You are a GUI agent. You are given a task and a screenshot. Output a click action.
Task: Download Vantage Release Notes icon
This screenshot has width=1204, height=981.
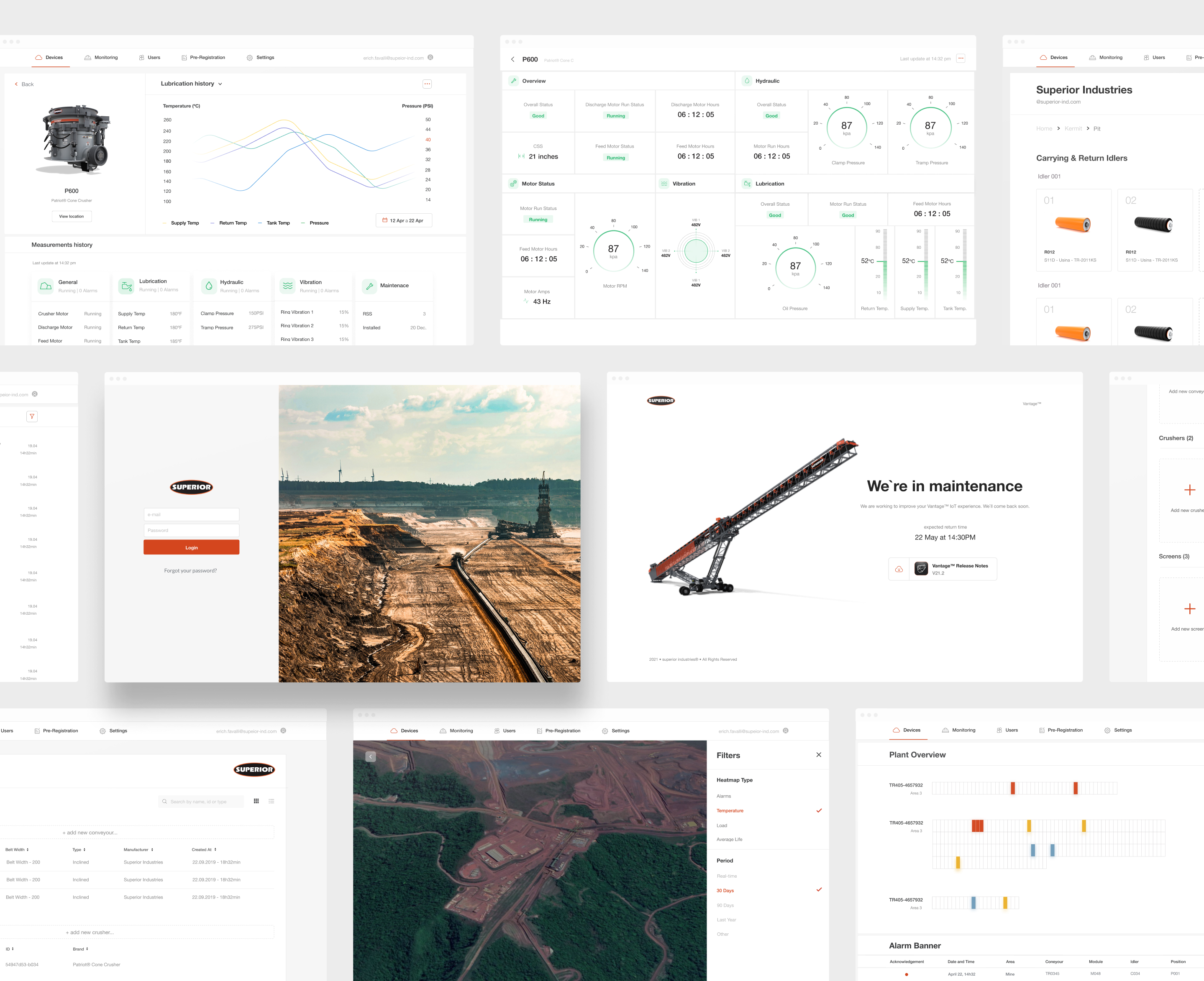pyautogui.click(x=899, y=569)
